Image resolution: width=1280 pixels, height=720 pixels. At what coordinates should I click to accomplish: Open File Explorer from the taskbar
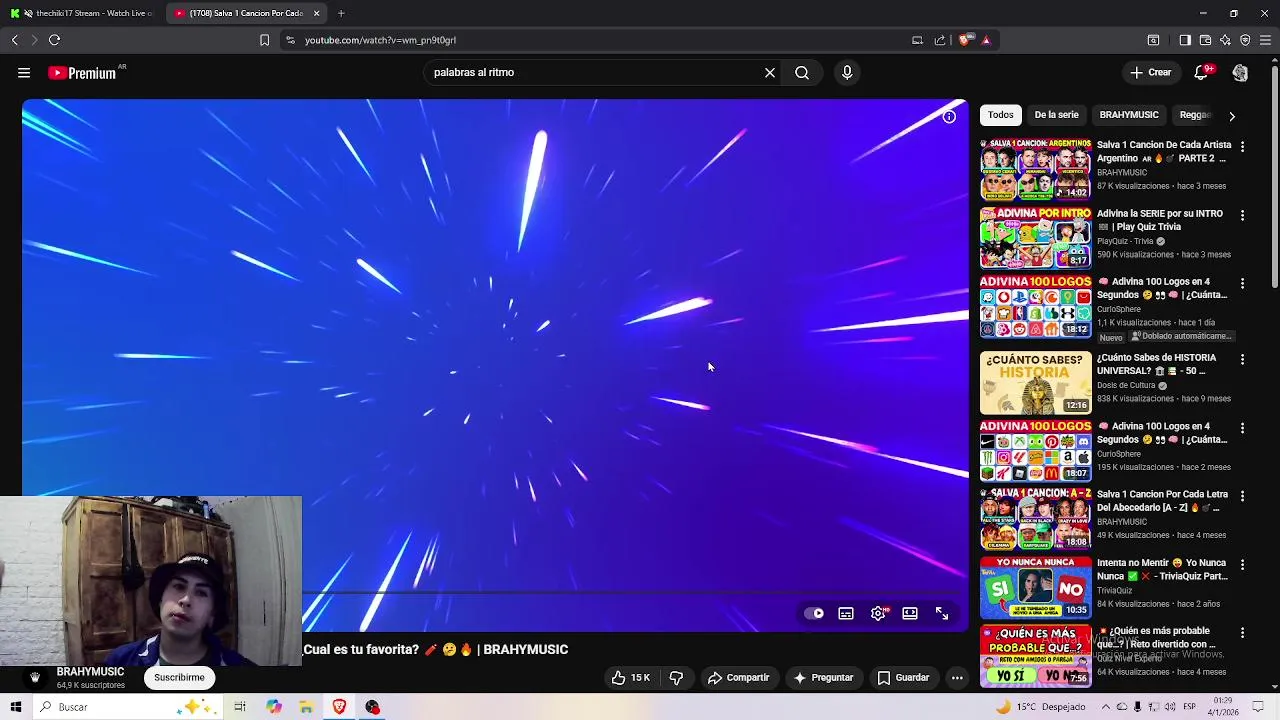pyautogui.click(x=306, y=707)
